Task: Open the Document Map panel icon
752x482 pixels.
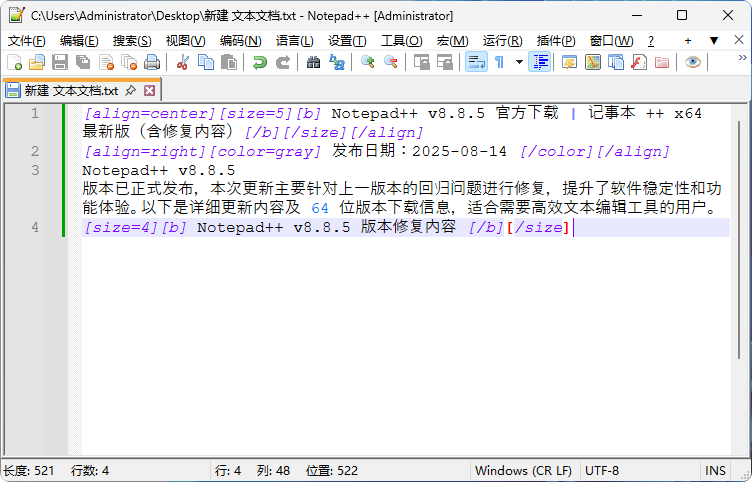Action: coord(593,62)
